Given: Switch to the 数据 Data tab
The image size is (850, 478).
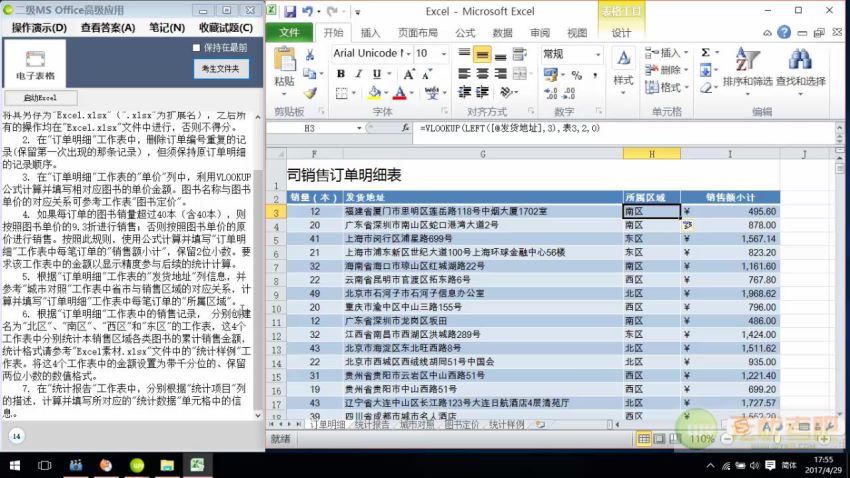Looking at the screenshot, I should click(x=503, y=33).
